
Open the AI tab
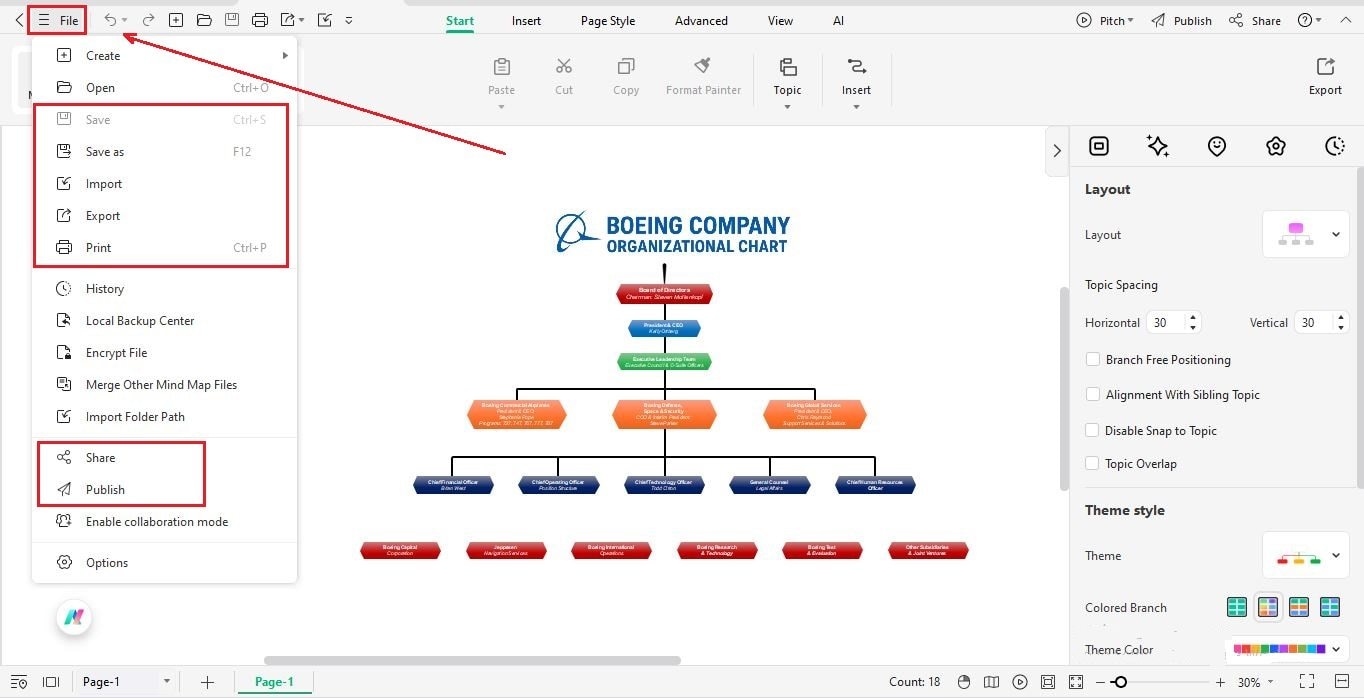click(838, 20)
